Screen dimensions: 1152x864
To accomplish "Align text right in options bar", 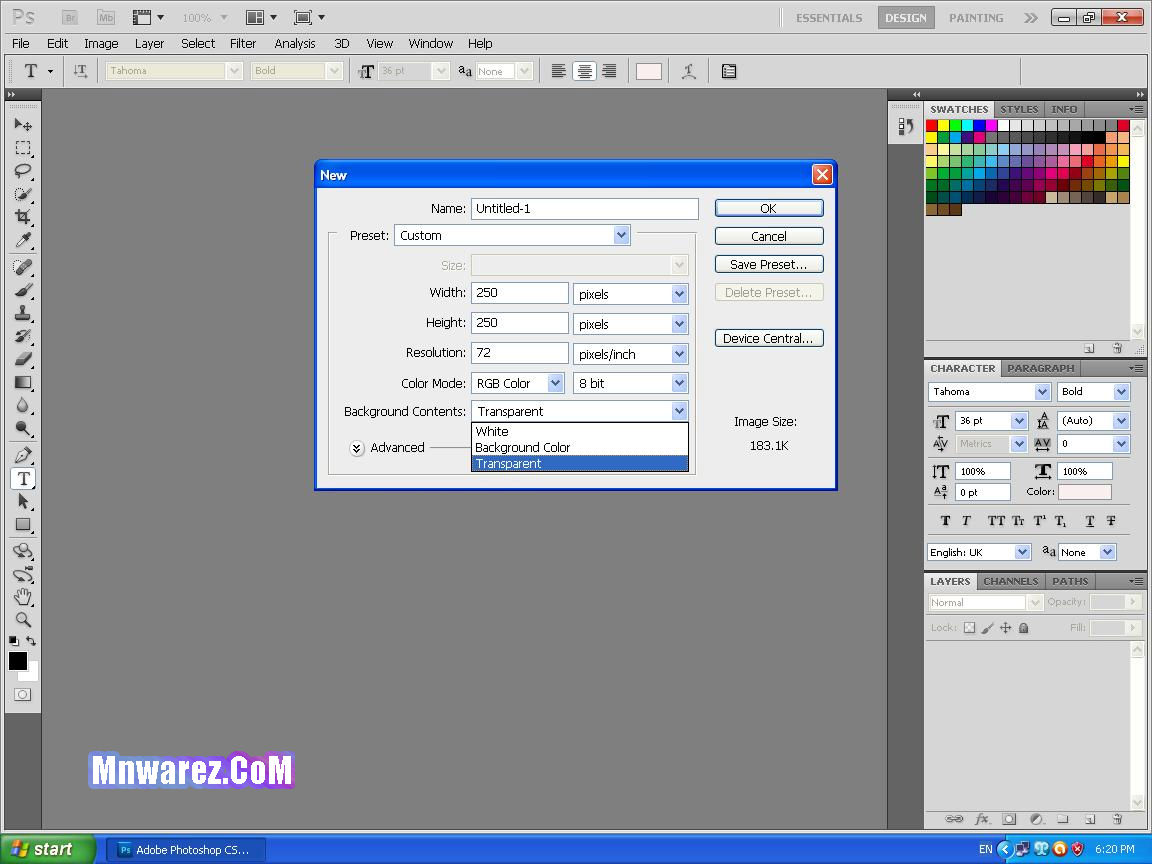I will pyautogui.click(x=609, y=71).
